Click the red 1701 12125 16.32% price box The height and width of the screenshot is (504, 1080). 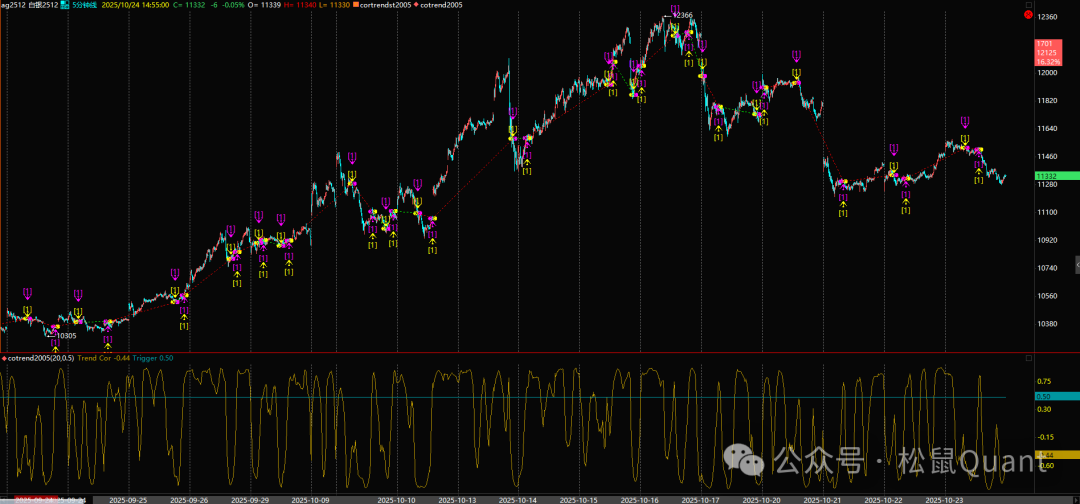point(1046,53)
